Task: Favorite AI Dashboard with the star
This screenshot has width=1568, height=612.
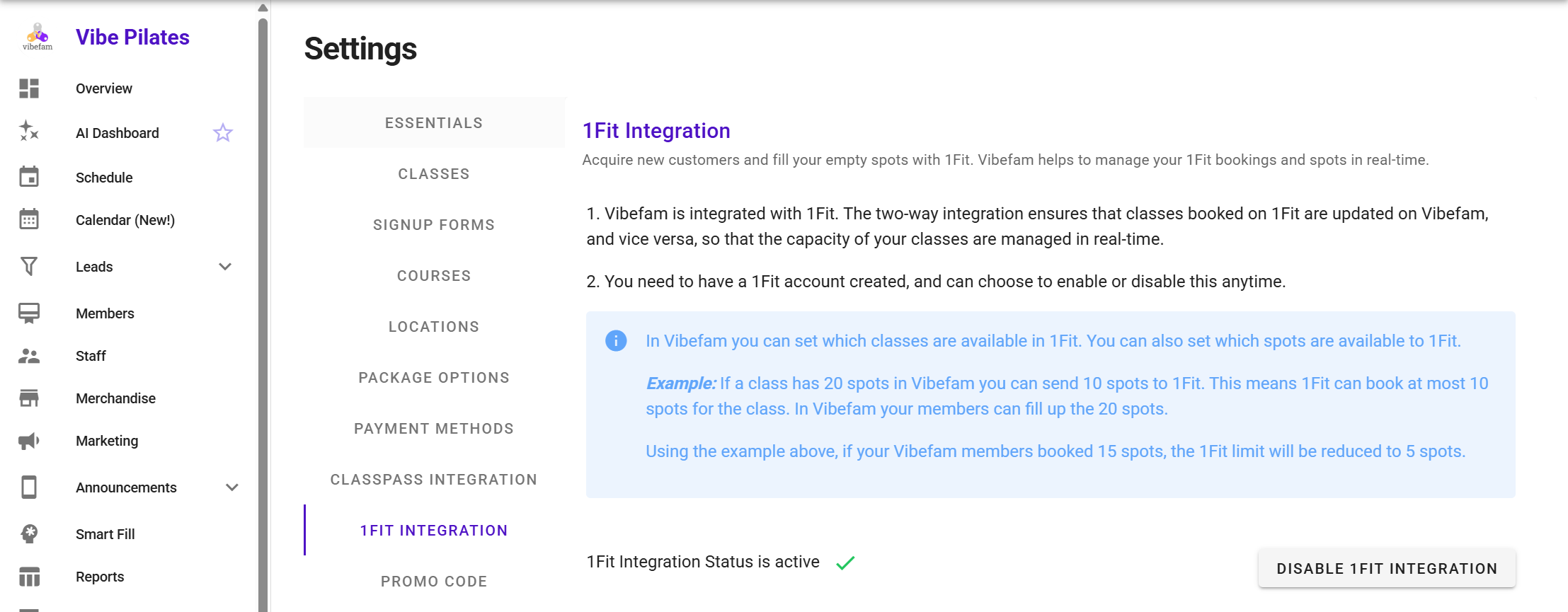Action: pyautogui.click(x=223, y=132)
